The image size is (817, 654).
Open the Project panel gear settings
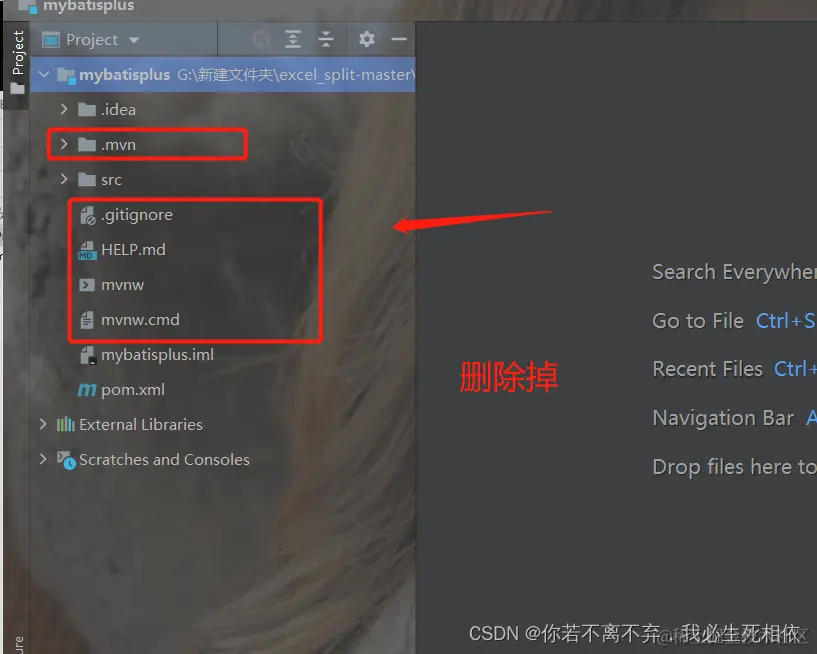click(x=367, y=39)
